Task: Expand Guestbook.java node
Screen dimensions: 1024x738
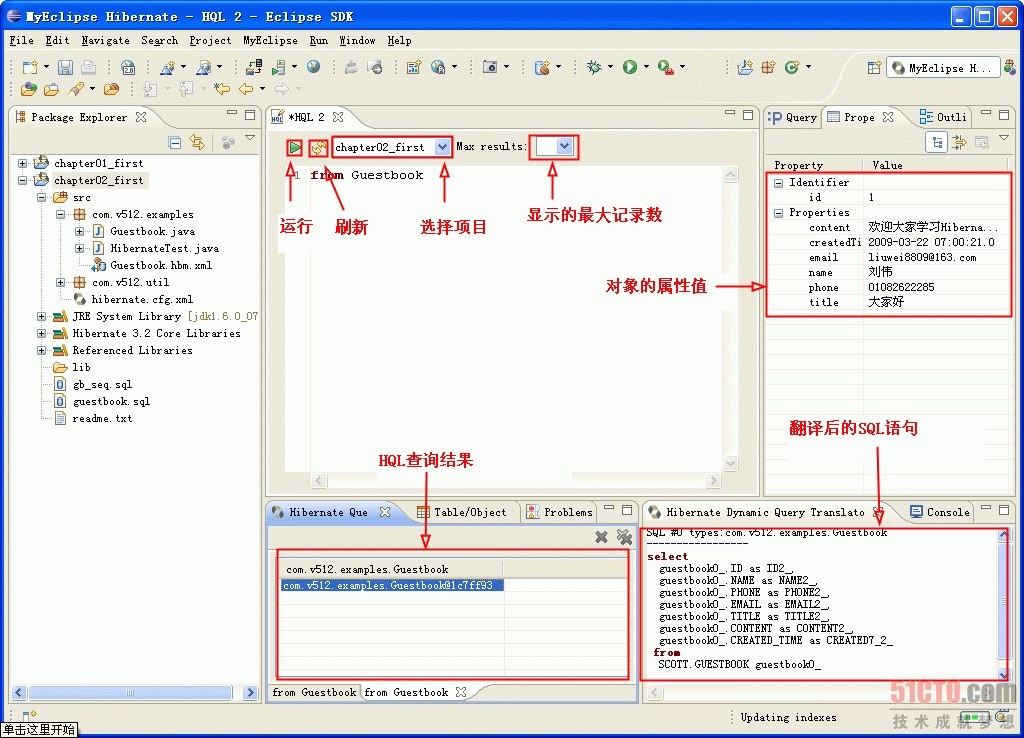Action: pos(79,231)
